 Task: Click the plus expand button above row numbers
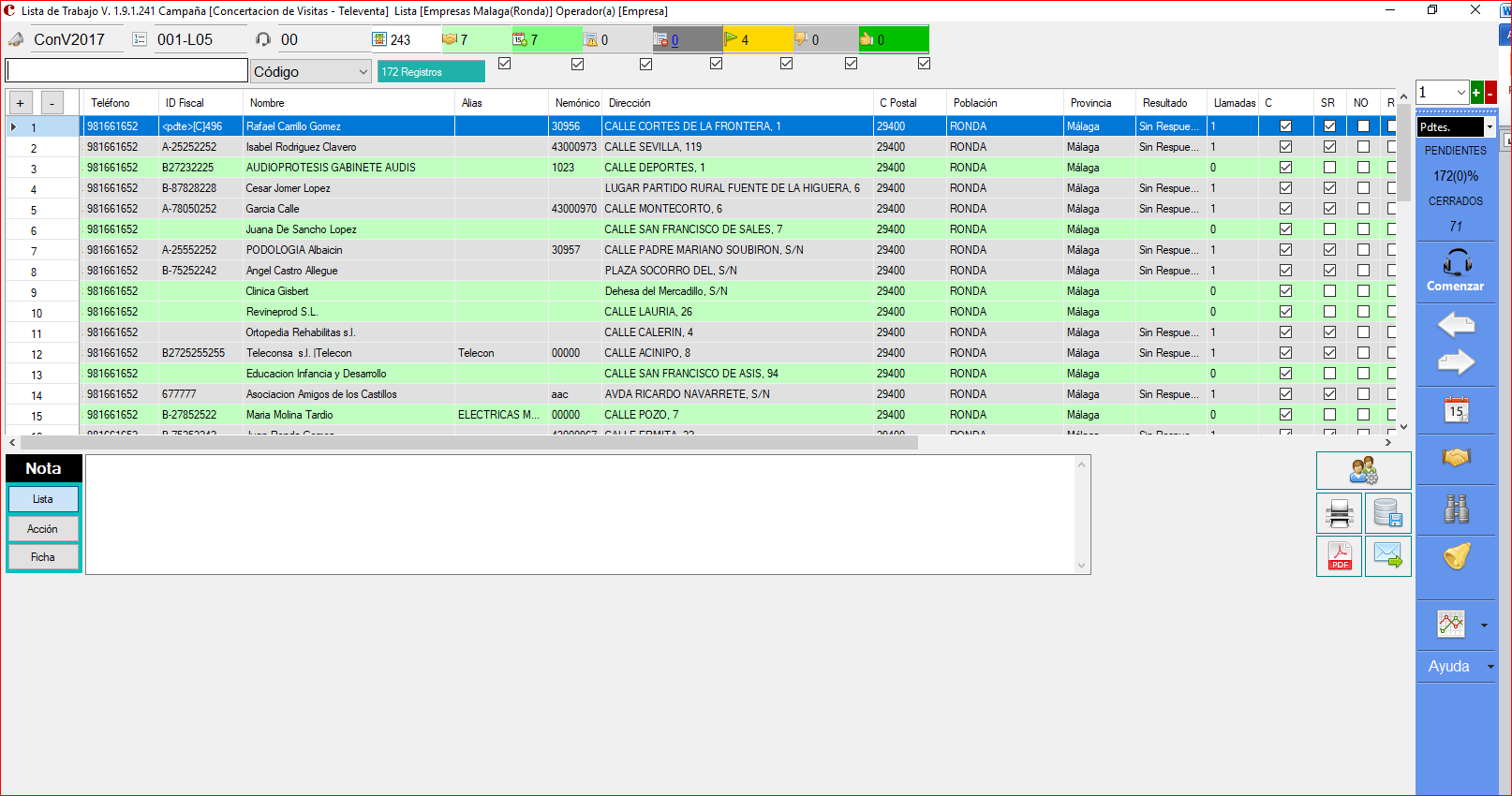(21, 103)
